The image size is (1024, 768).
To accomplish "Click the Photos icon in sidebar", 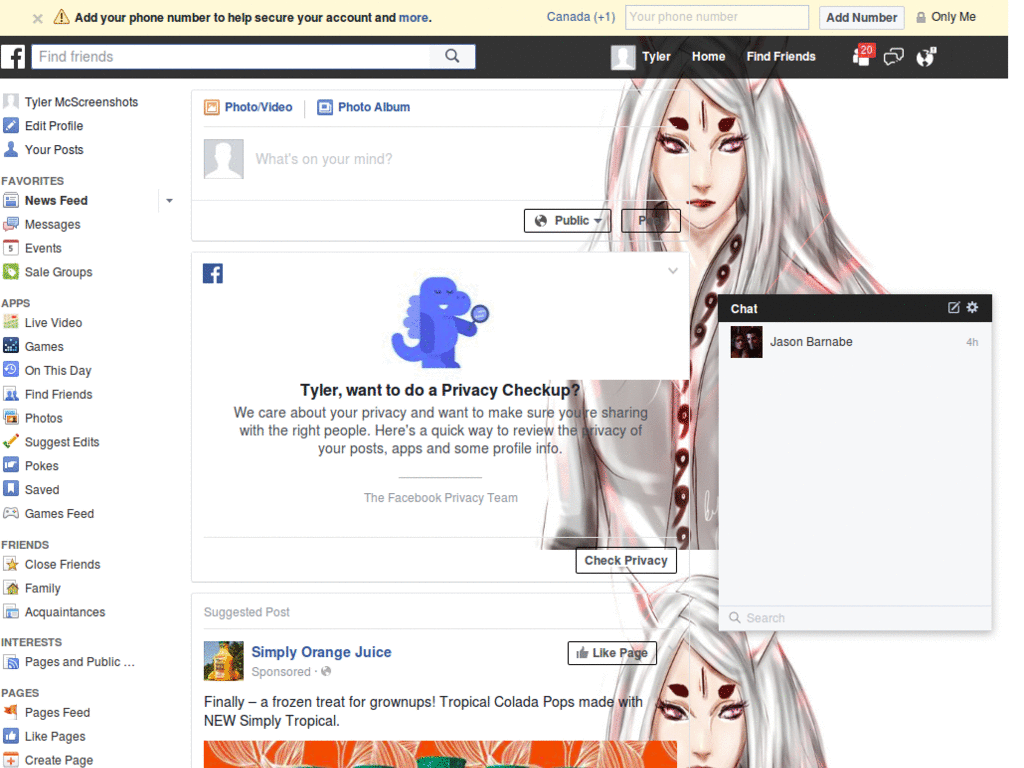I will point(10,417).
